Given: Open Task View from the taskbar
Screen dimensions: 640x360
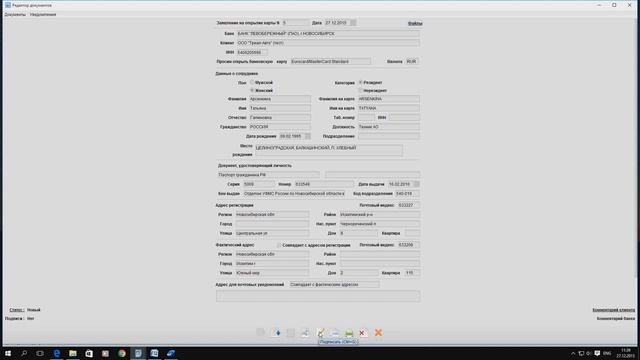Looking at the screenshot, I should point(40,353).
